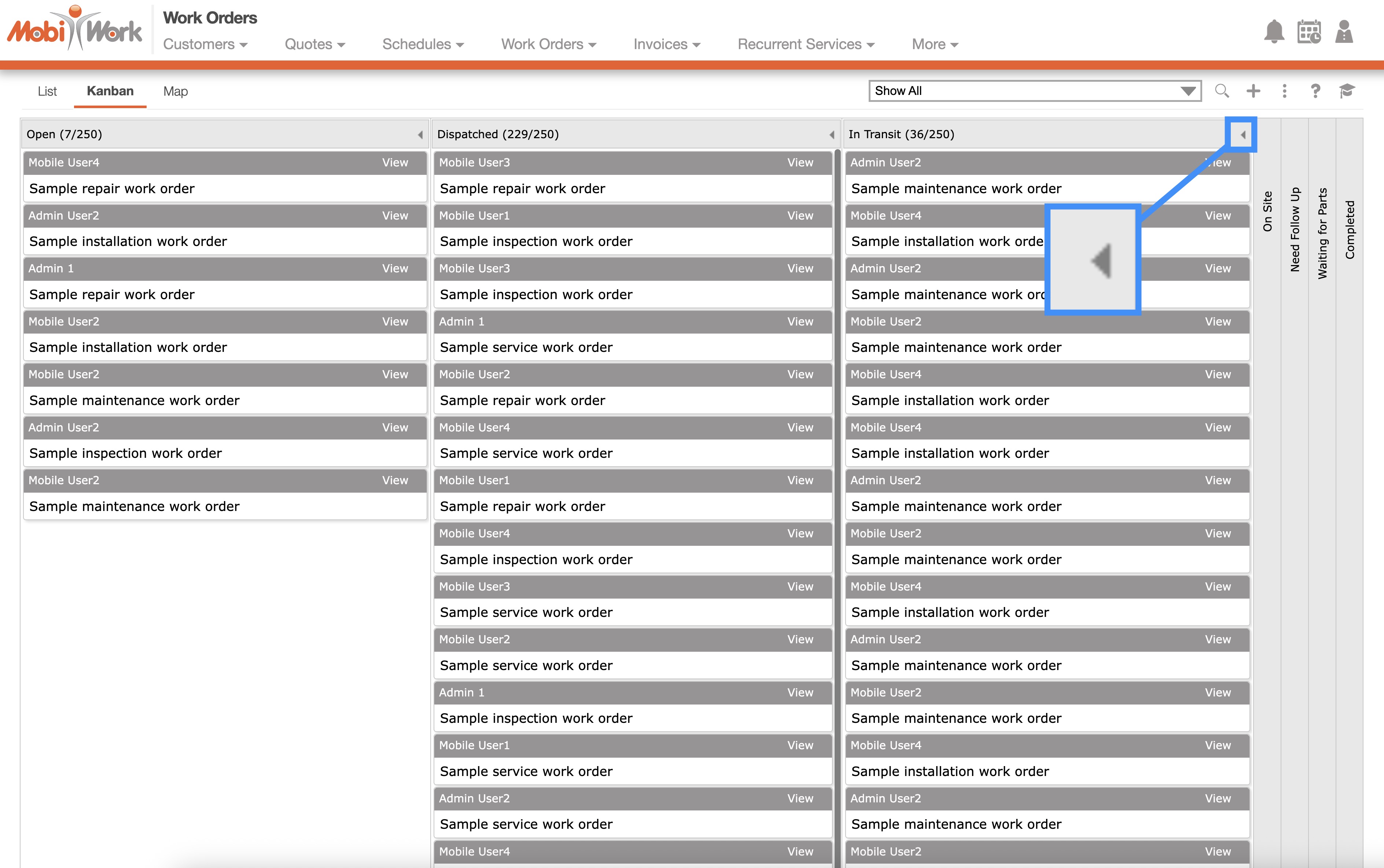
Task: Switch to the List tab
Action: tap(47, 91)
